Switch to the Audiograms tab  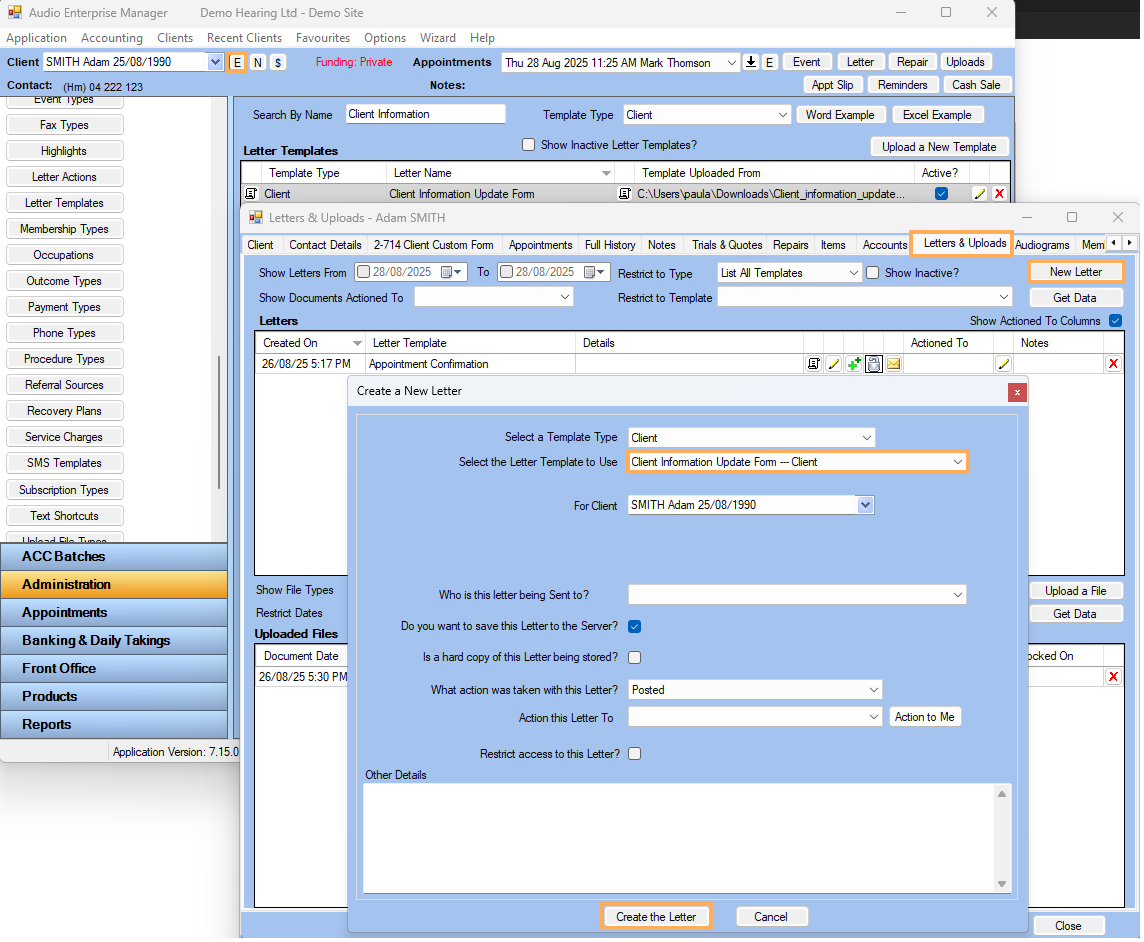(1041, 245)
